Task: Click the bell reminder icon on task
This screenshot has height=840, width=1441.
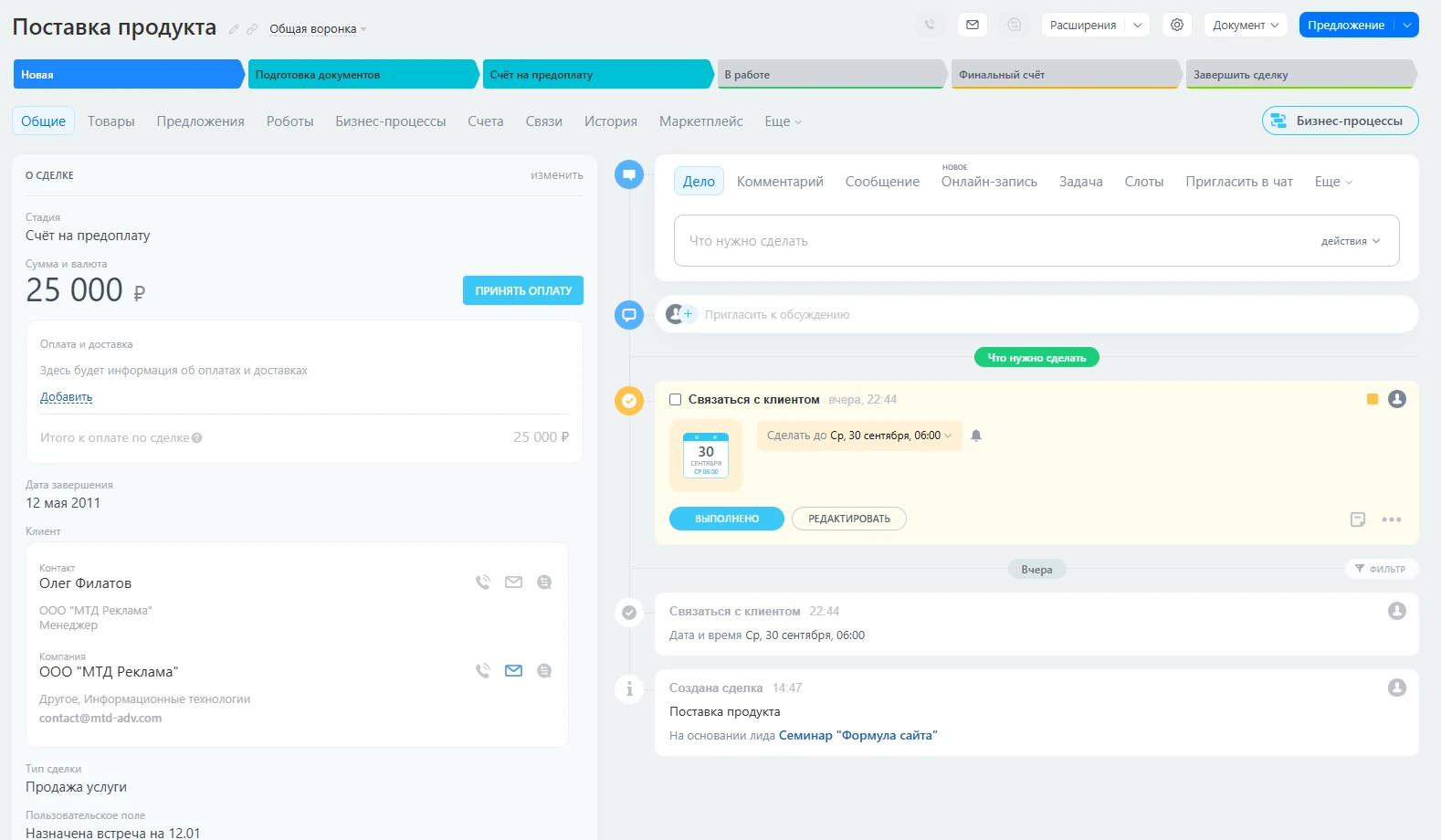Action: point(976,436)
